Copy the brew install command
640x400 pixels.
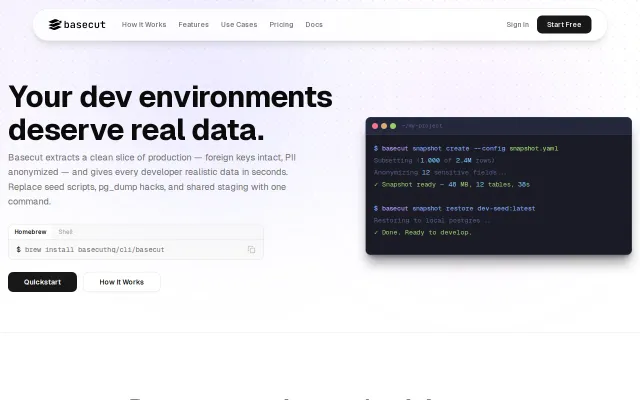[x=251, y=249]
